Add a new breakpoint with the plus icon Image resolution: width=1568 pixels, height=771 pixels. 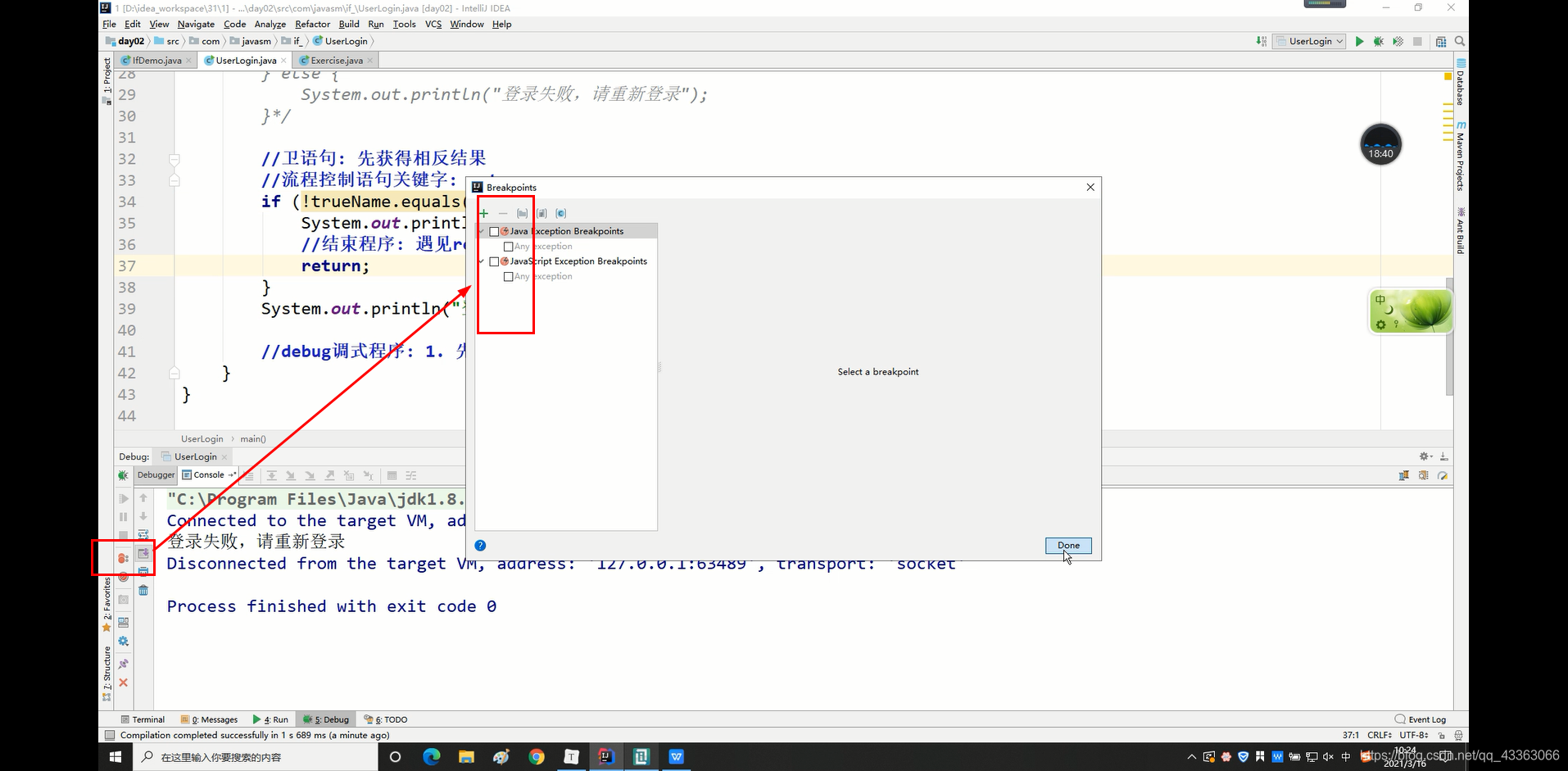483,213
